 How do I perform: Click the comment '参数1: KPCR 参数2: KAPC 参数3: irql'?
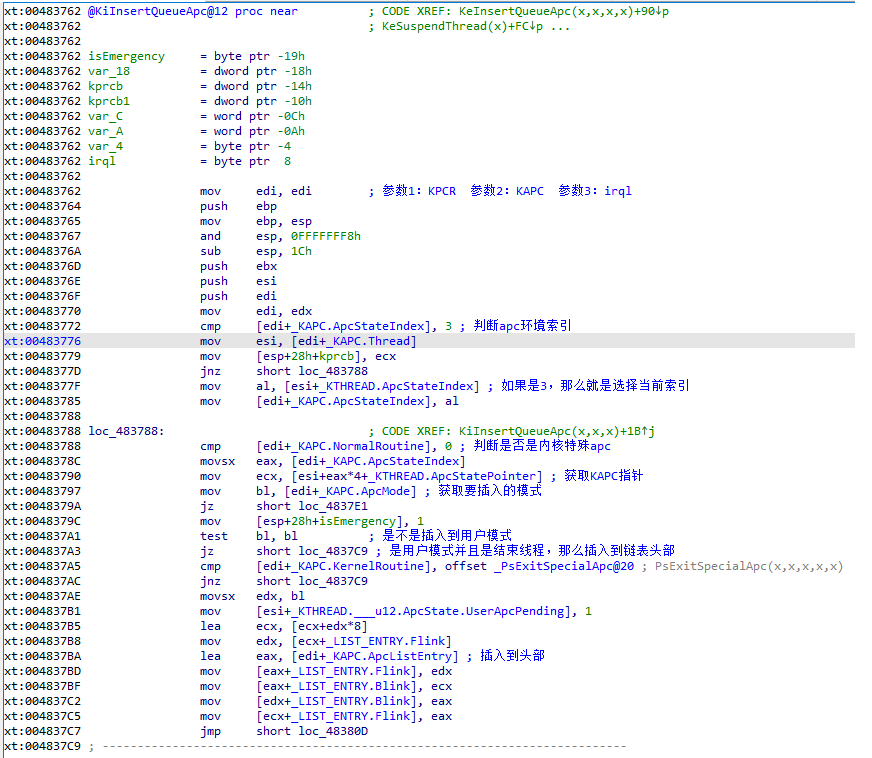(507, 191)
